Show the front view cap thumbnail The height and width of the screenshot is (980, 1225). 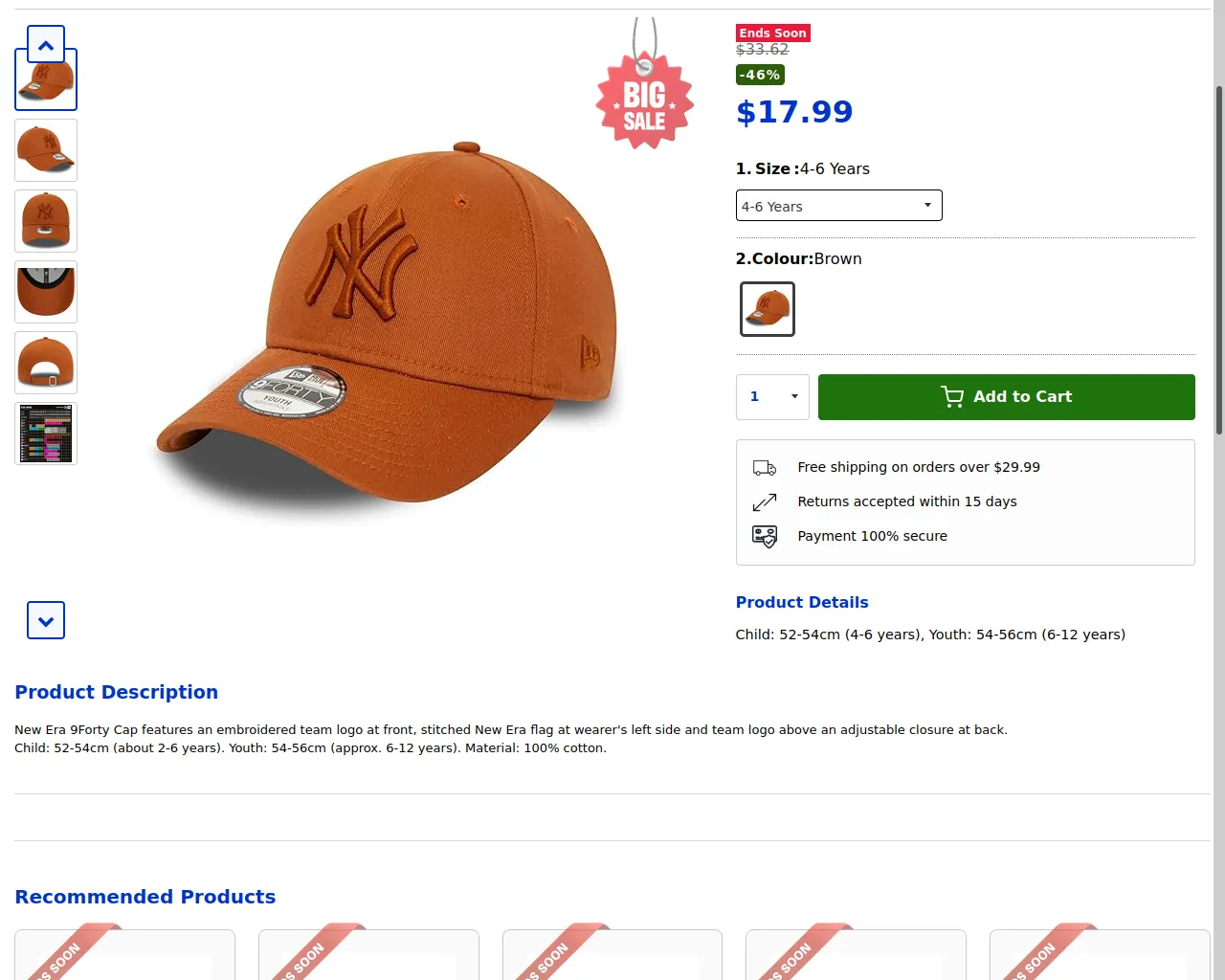46,221
